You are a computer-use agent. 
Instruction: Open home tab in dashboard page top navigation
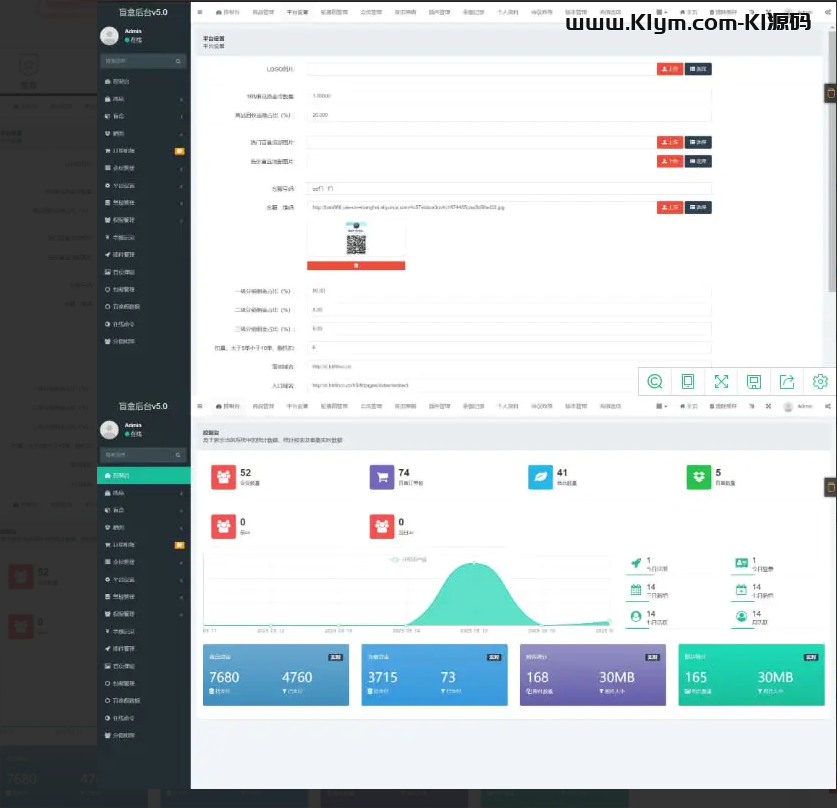point(228,406)
